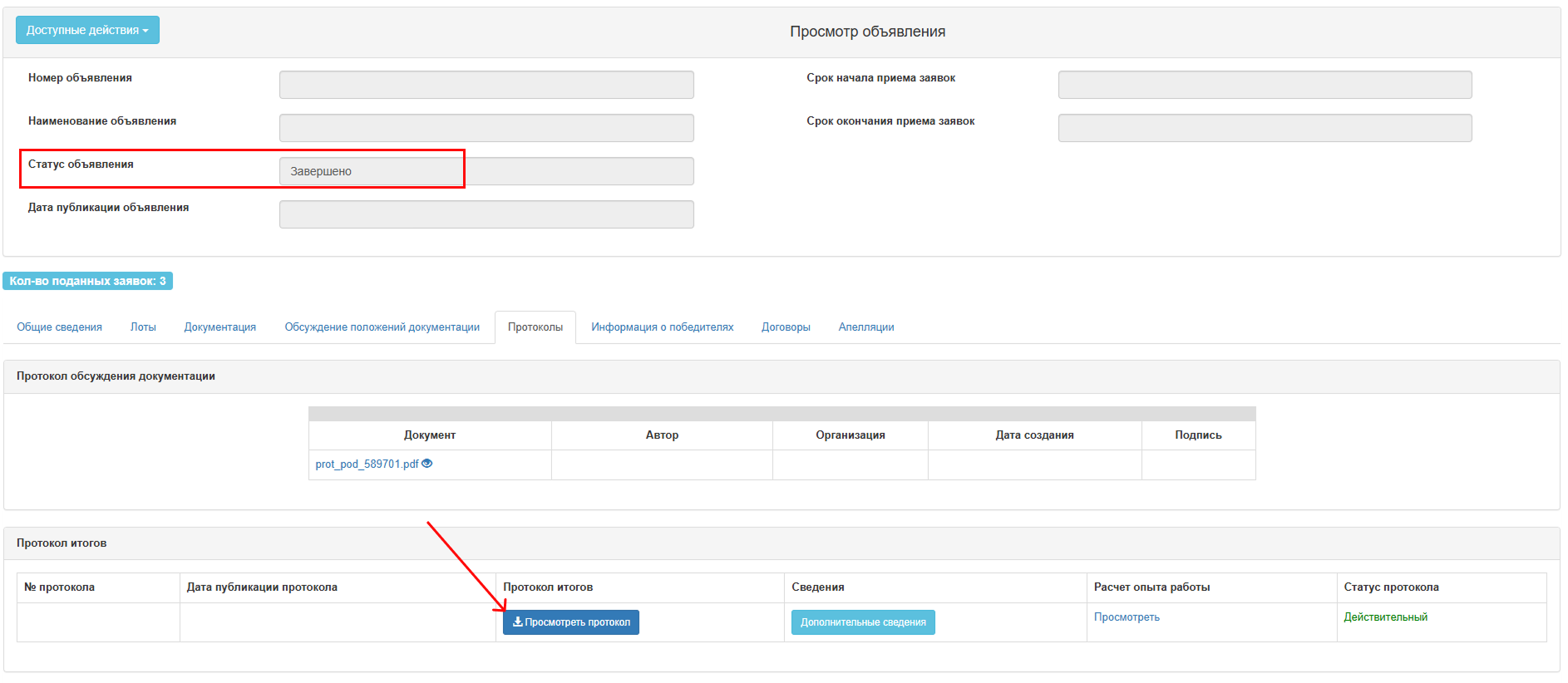Click the Наименование объявления field

(486, 128)
